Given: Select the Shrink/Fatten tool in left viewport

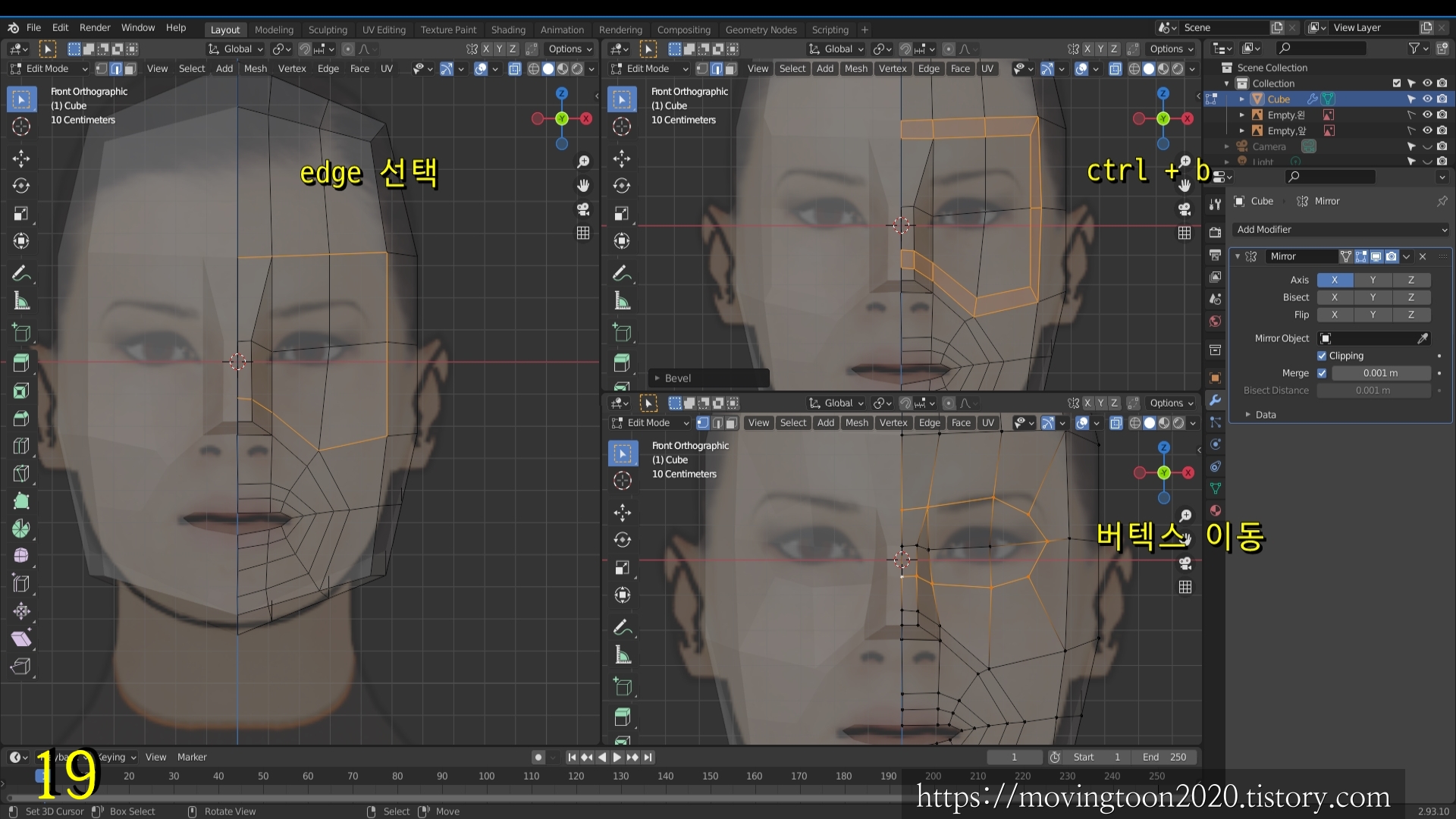Looking at the screenshot, I should click(21, 611).
